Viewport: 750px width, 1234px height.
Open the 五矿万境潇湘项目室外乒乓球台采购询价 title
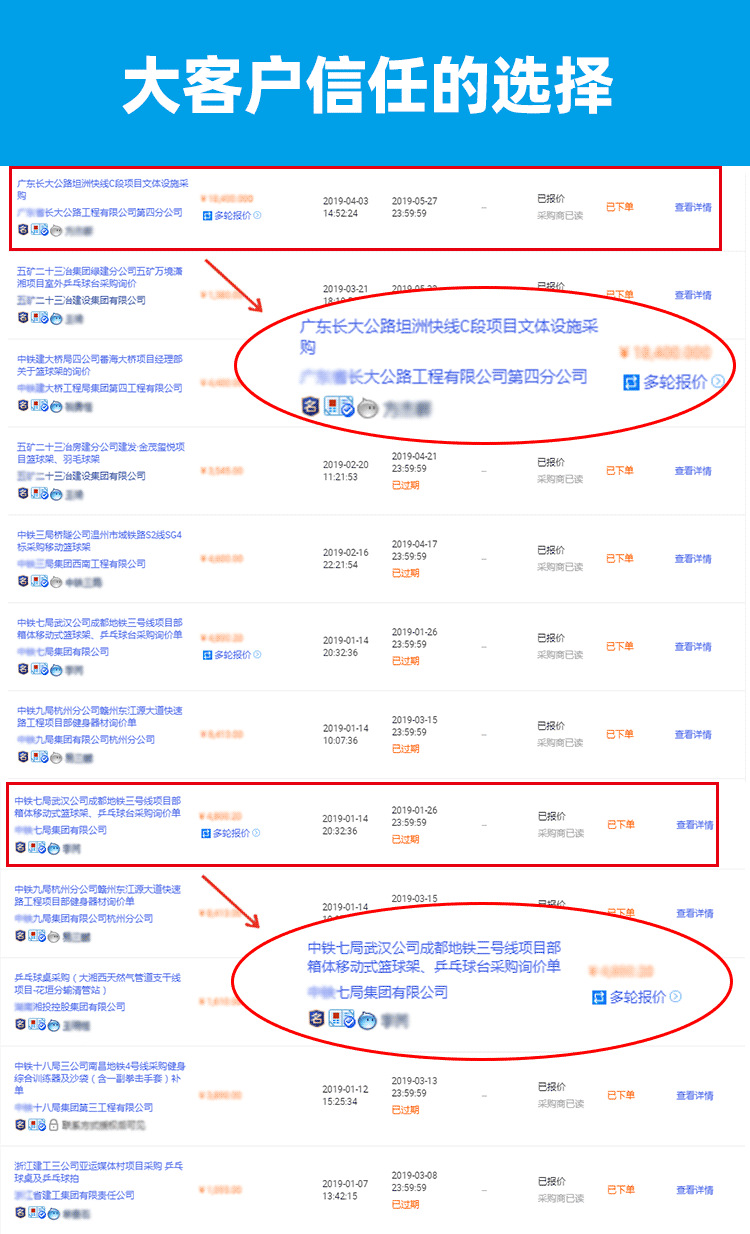100,277
